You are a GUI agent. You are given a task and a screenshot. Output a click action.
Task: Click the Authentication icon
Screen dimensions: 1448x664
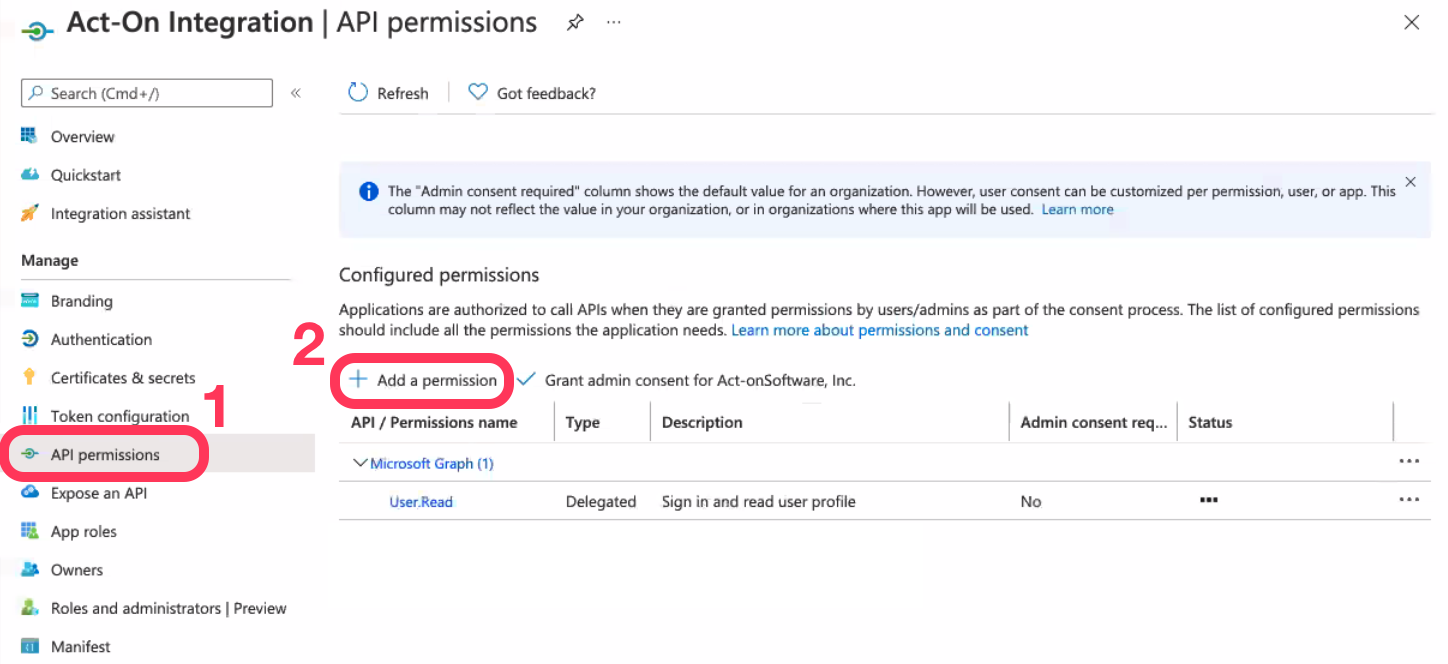pos(30,339)
